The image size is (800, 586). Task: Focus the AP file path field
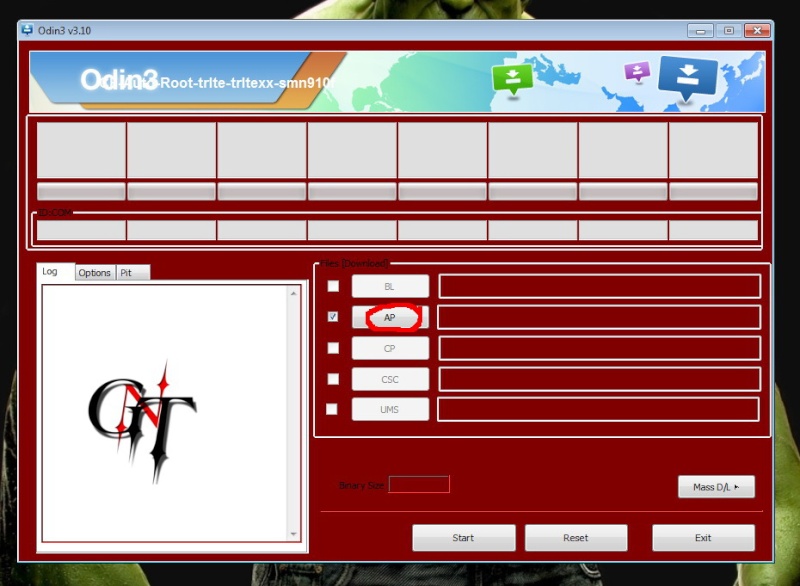point(599,317)
